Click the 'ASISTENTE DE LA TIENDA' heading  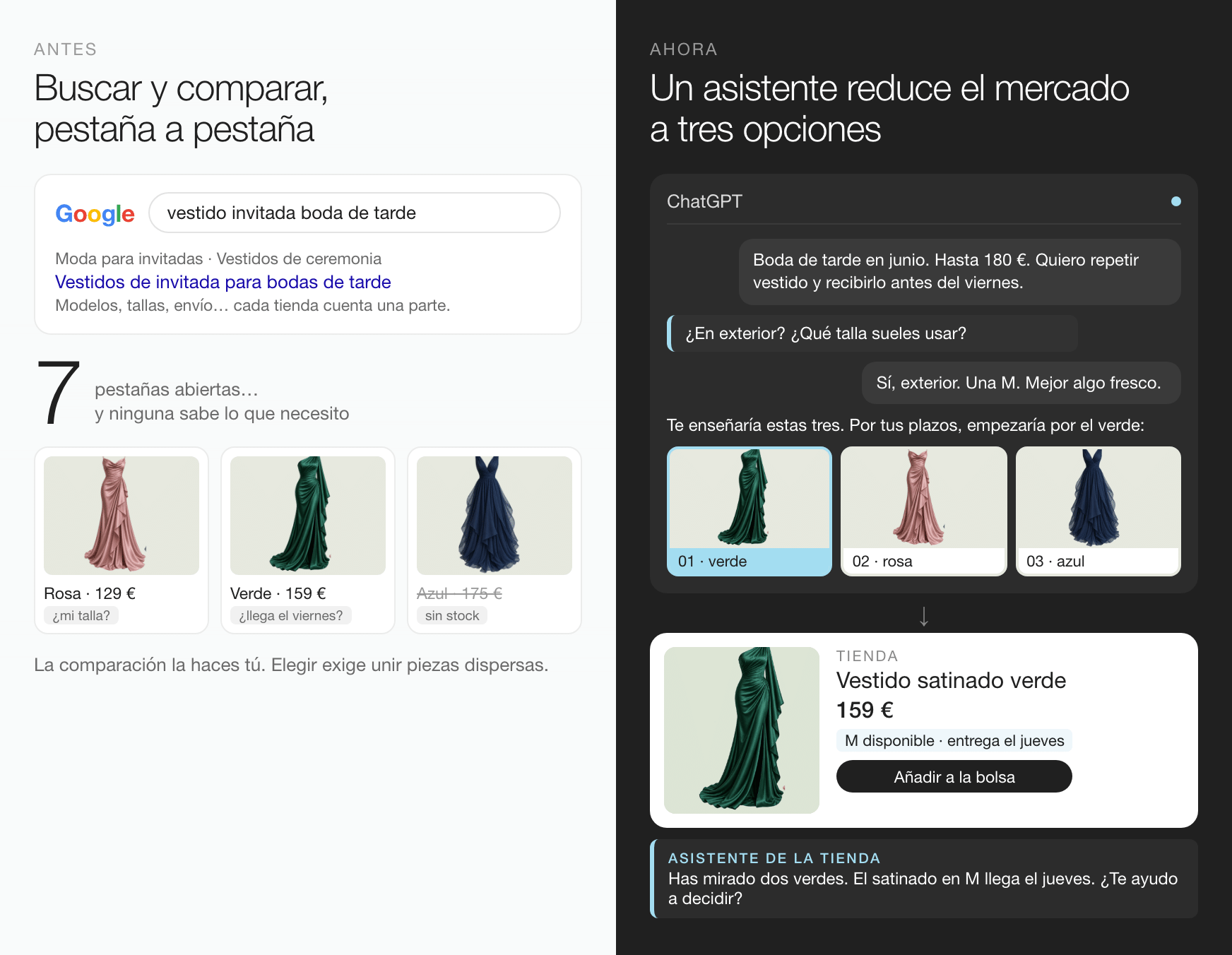774,858
